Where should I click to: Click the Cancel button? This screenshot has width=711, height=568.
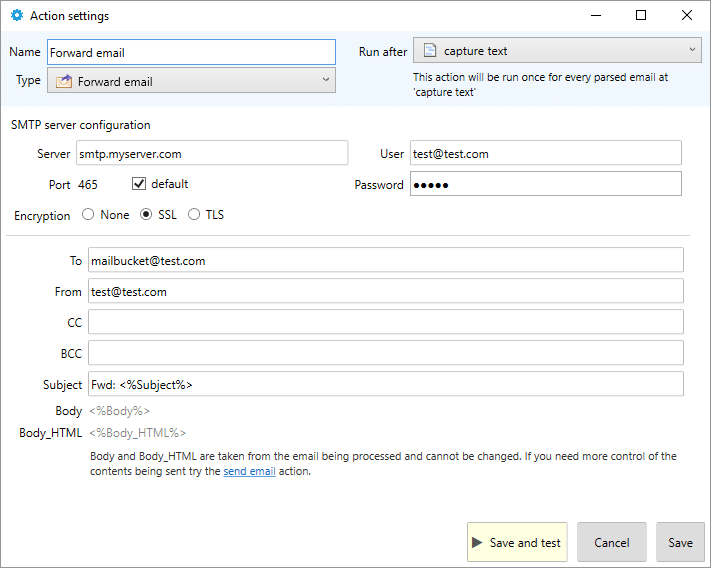point(612,542)
